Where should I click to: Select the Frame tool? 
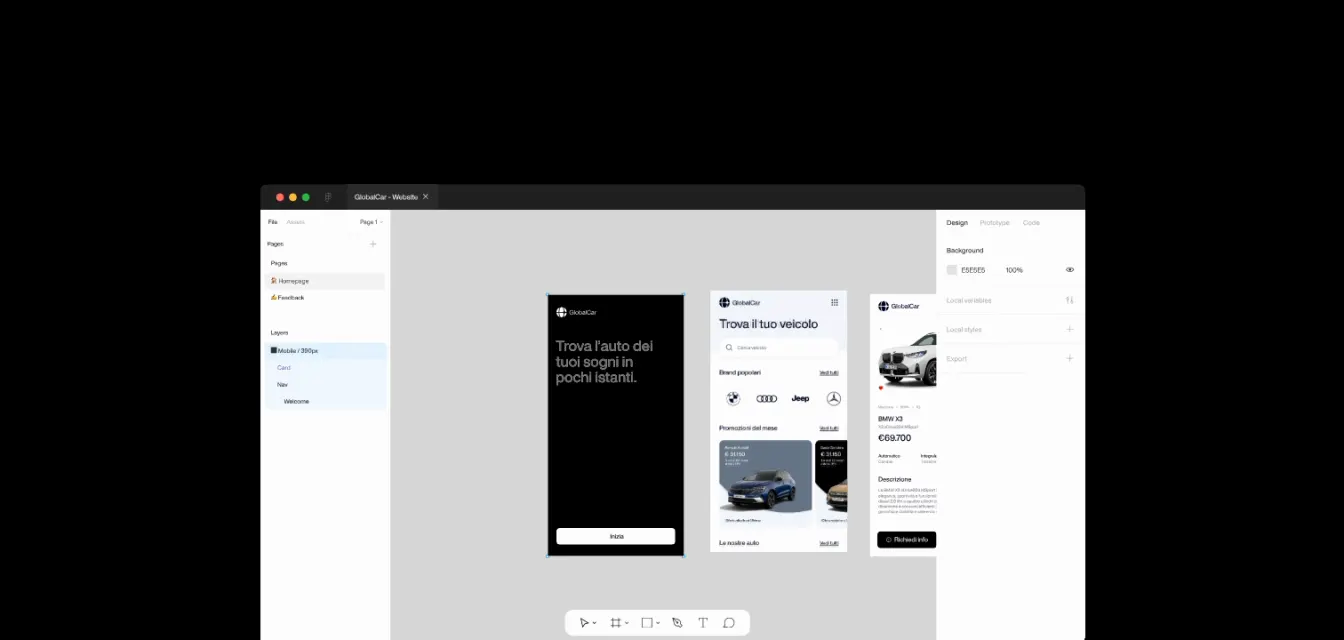pos(616,623)
